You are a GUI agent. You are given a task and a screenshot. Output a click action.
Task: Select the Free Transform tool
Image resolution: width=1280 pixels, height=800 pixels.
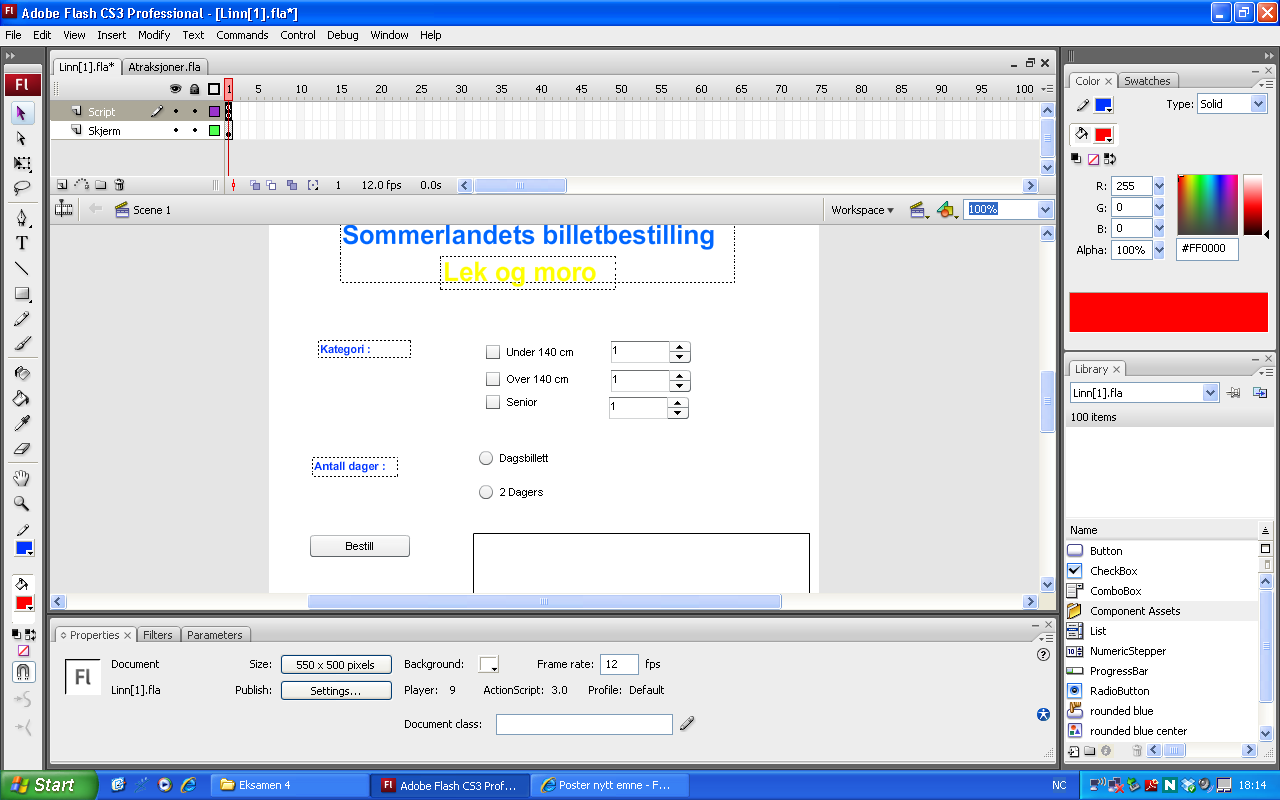(x=22, y=164)
